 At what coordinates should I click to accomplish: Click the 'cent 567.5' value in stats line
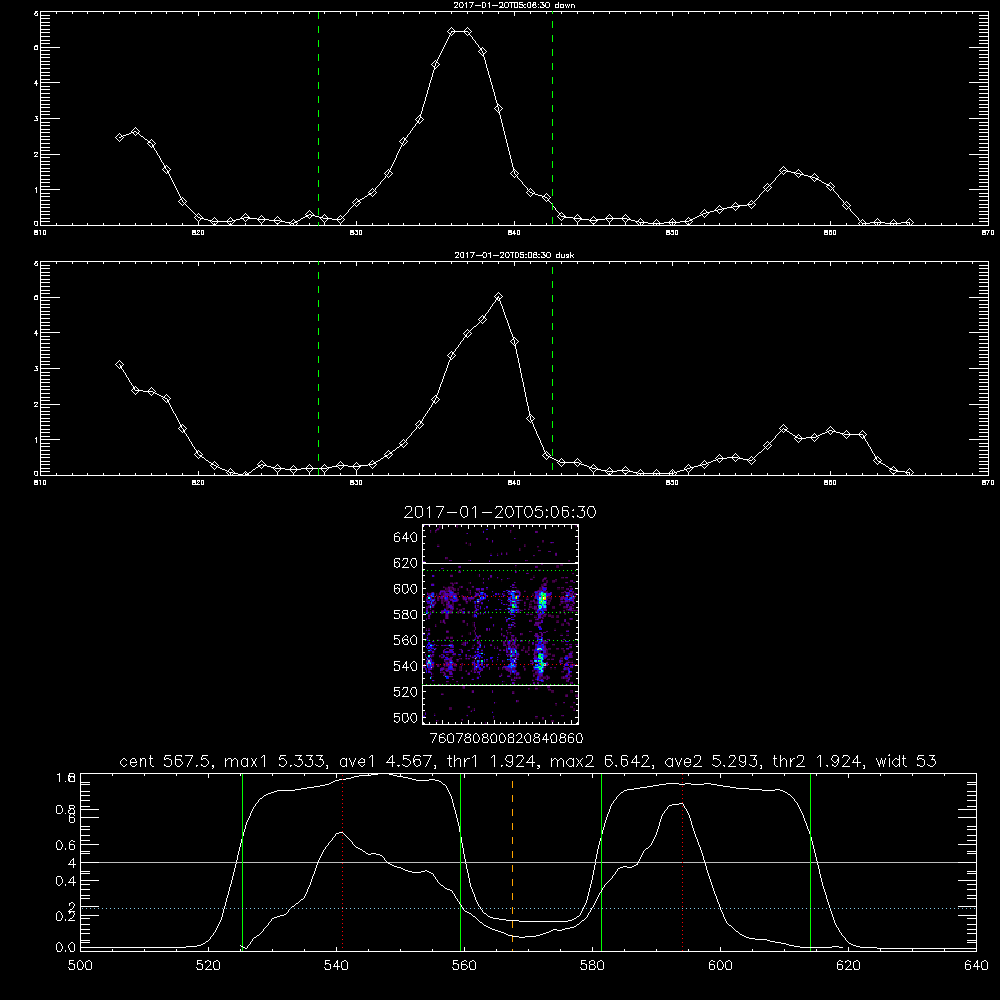coord(165,761)
